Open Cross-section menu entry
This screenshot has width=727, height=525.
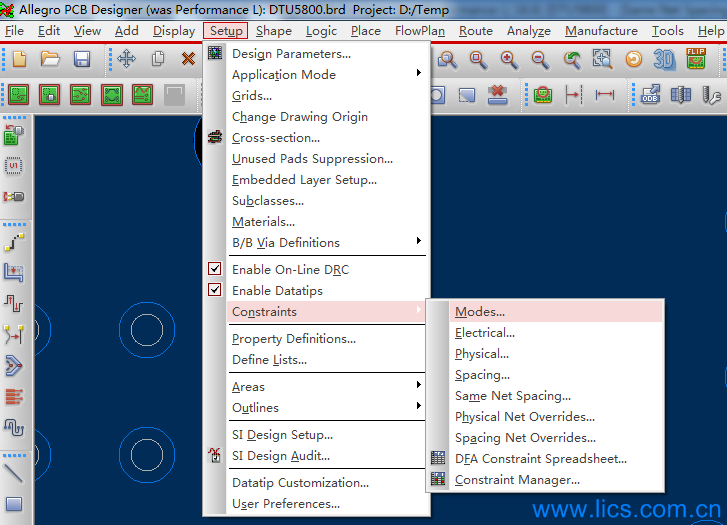[x=327, y=138]
